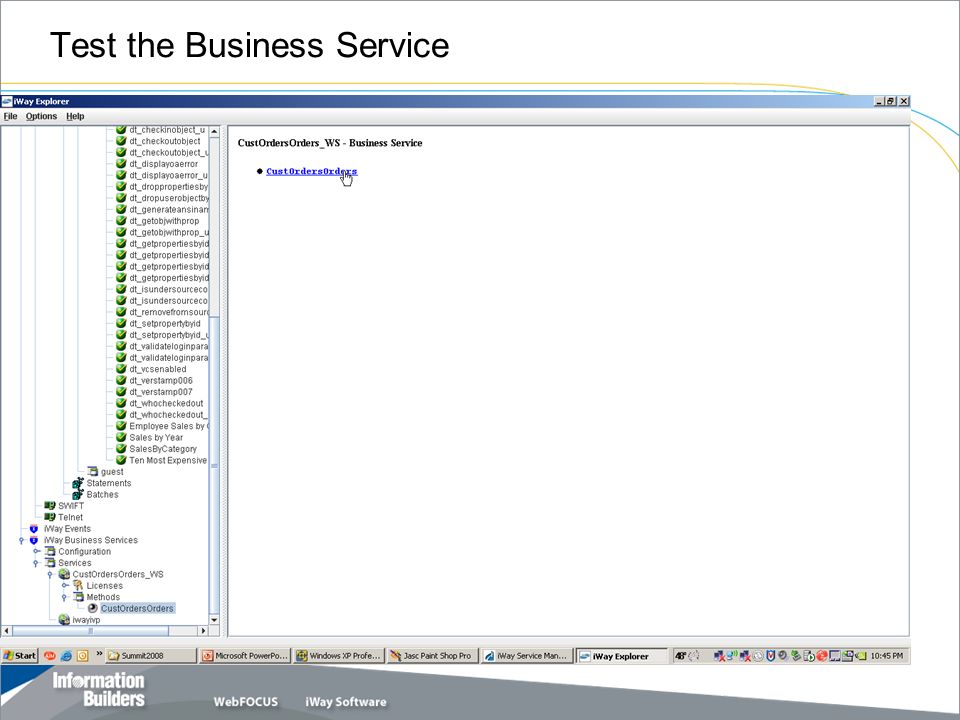Click the Licenses keys icon
Image resolution: width=960 pixels, height=720 pixels.
[x=78, y=586]
